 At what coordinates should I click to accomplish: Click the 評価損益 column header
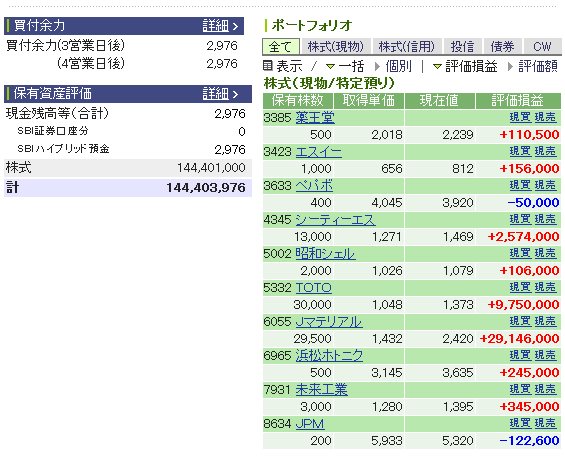pos(518,101)
